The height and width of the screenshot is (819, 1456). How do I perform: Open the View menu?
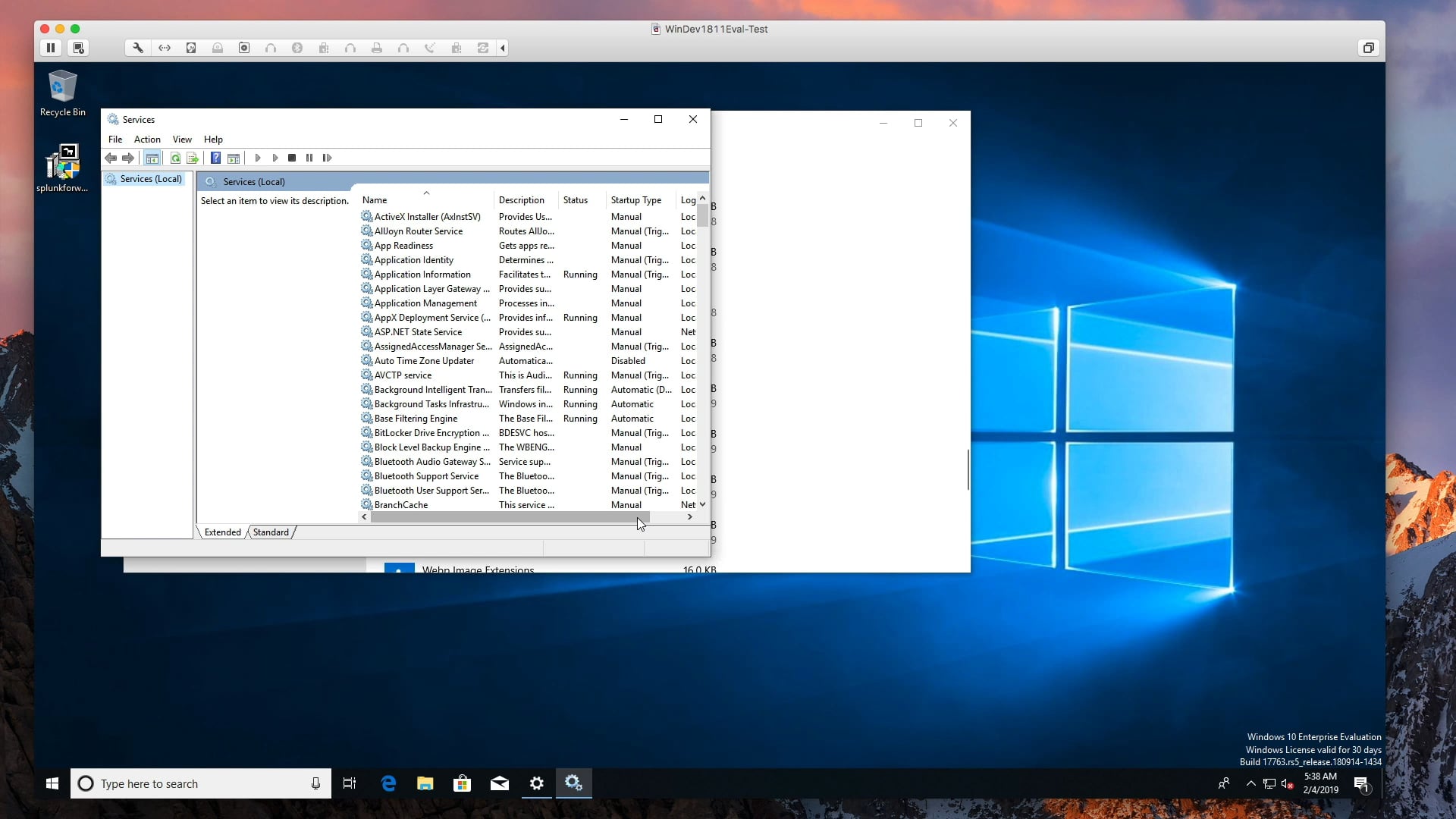pos(182,140)
